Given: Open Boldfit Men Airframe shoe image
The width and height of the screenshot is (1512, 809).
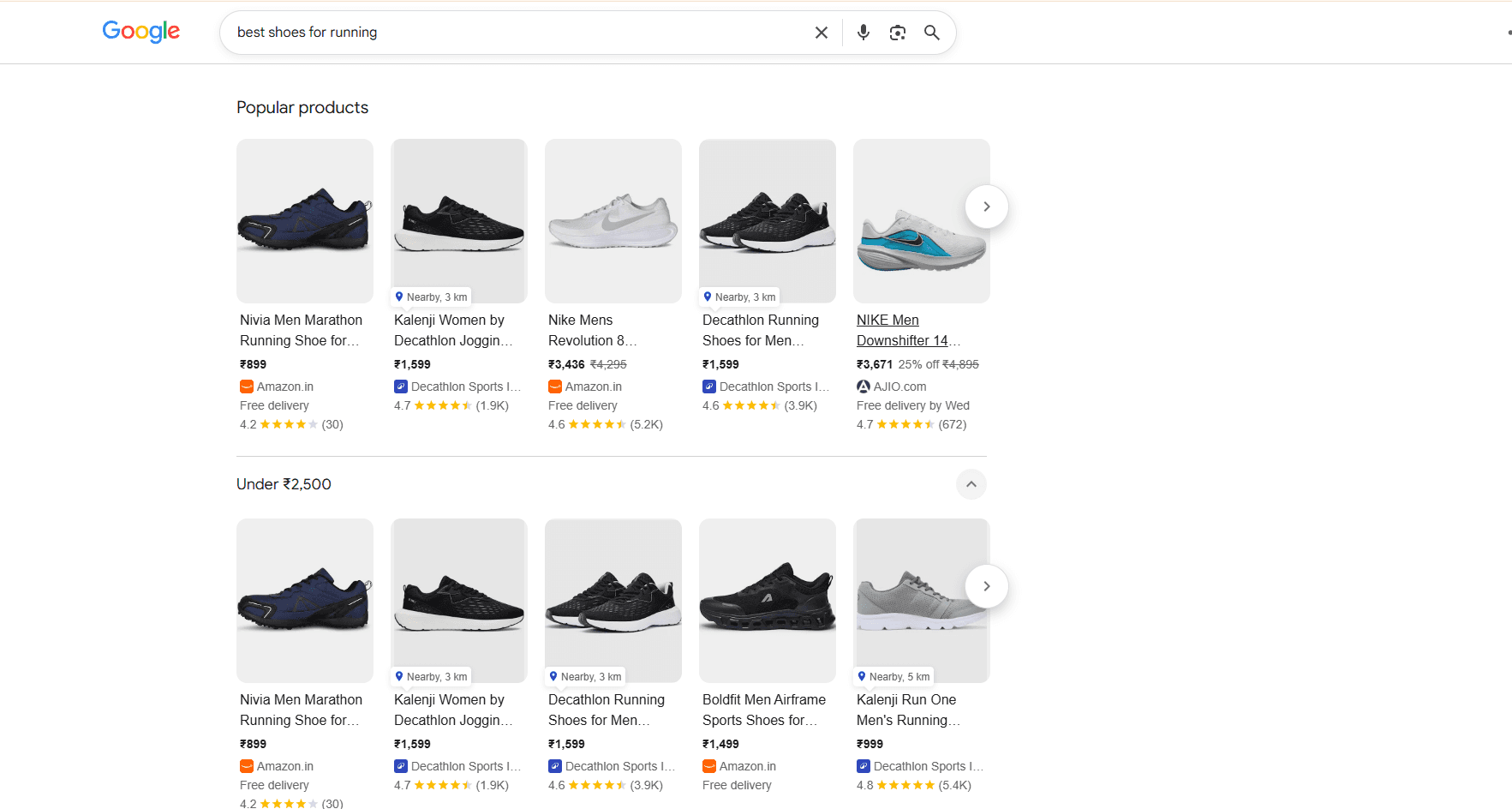Looking at the screenshot, I should pyautogui.click(x=768, y=601).
